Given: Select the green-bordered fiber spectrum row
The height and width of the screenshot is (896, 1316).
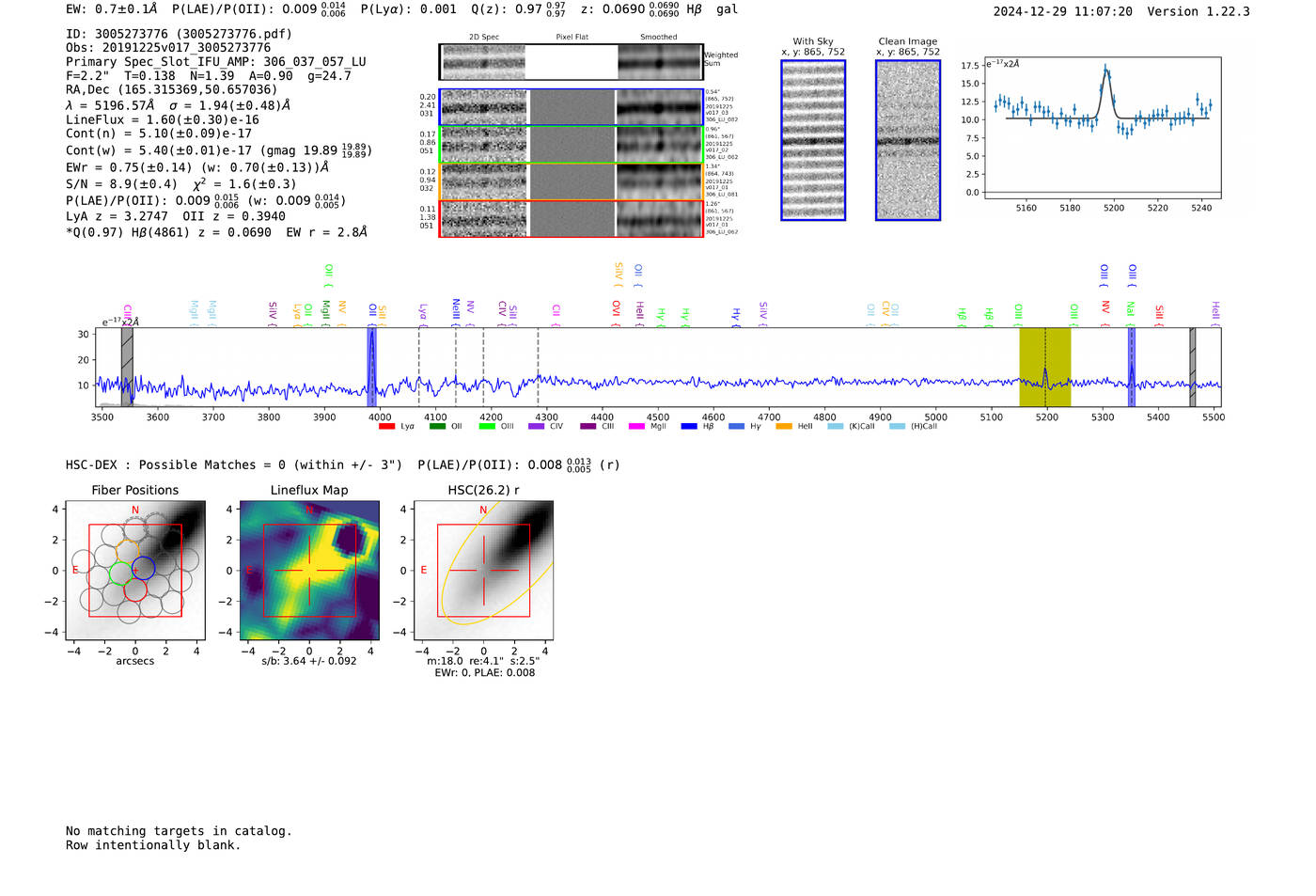Looking at the screenshot, I should 572,145.
